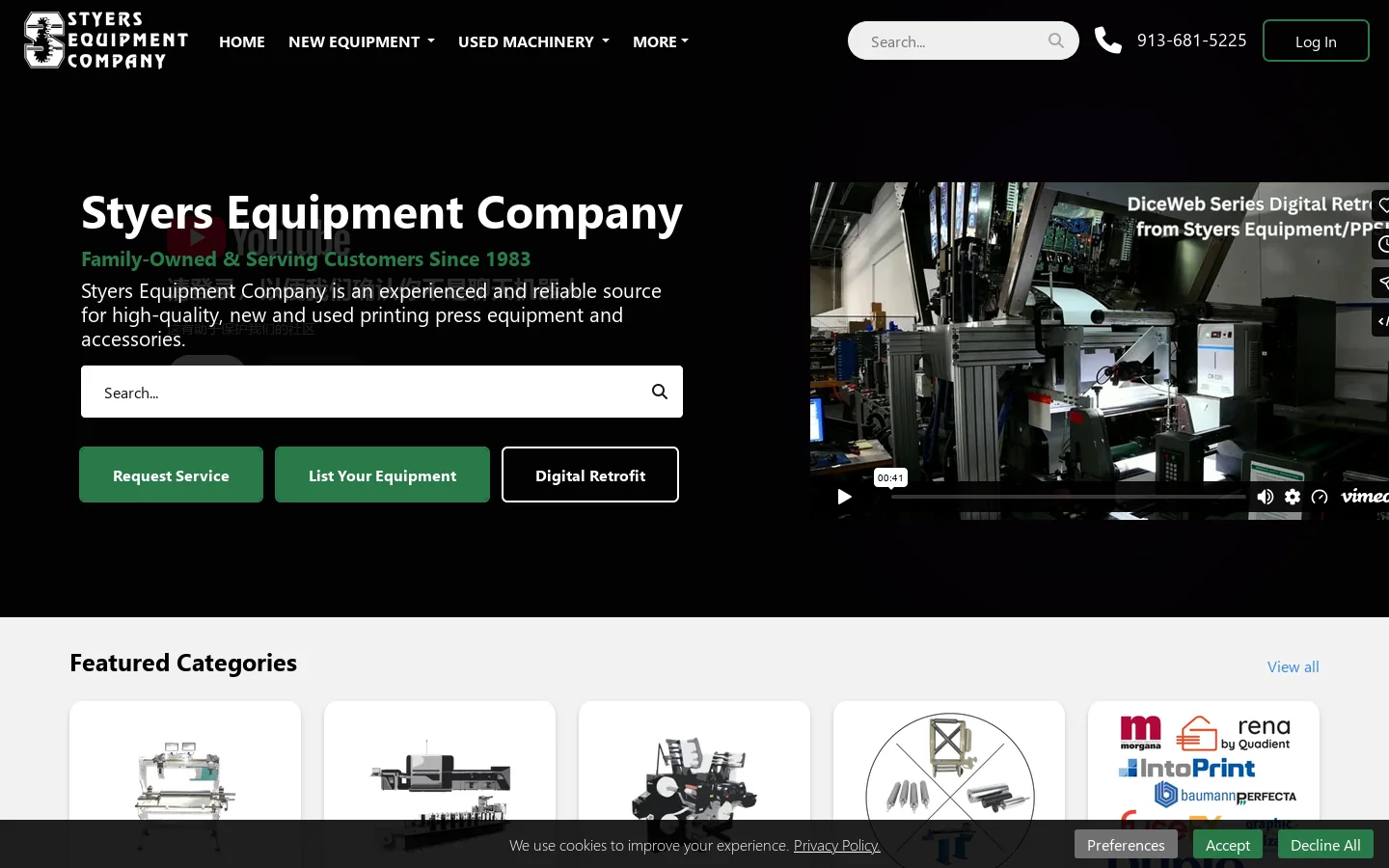Click the video progress bar

pos(1068,497)
